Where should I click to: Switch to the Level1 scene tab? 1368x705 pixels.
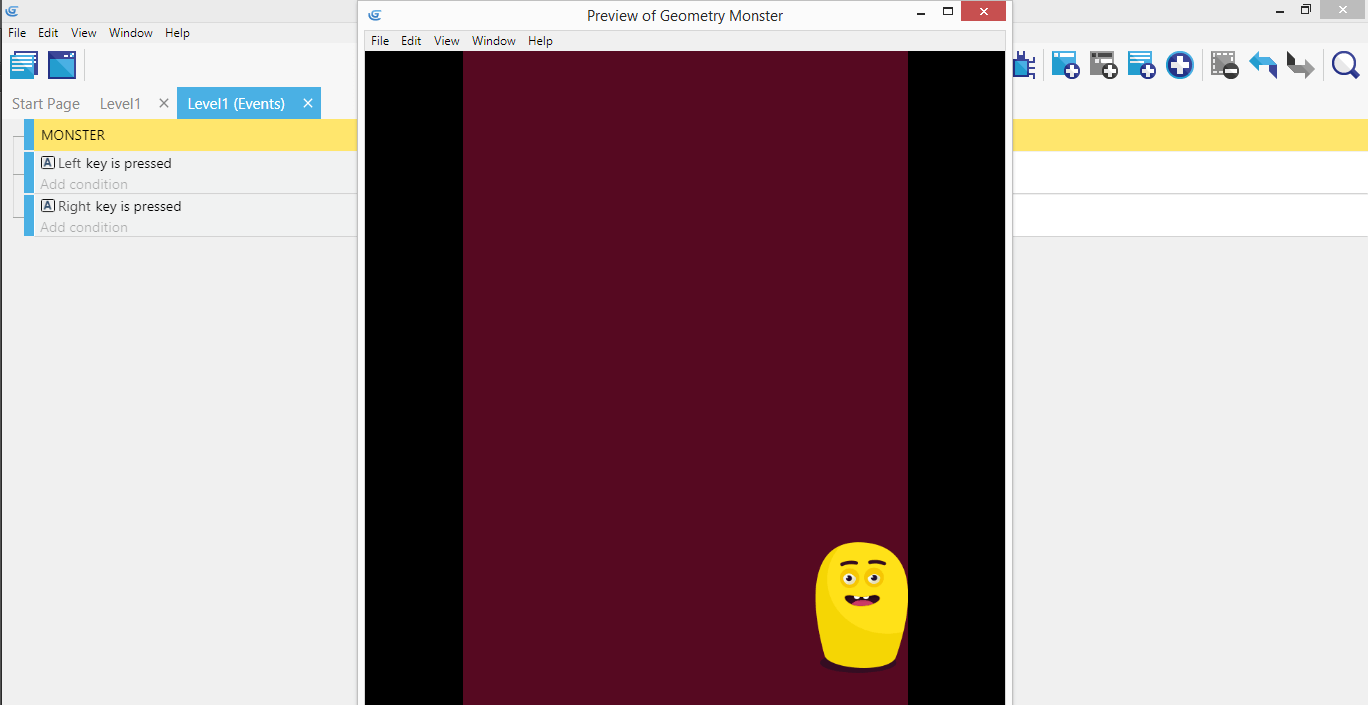pyautogui.click(x=120, y=104)
